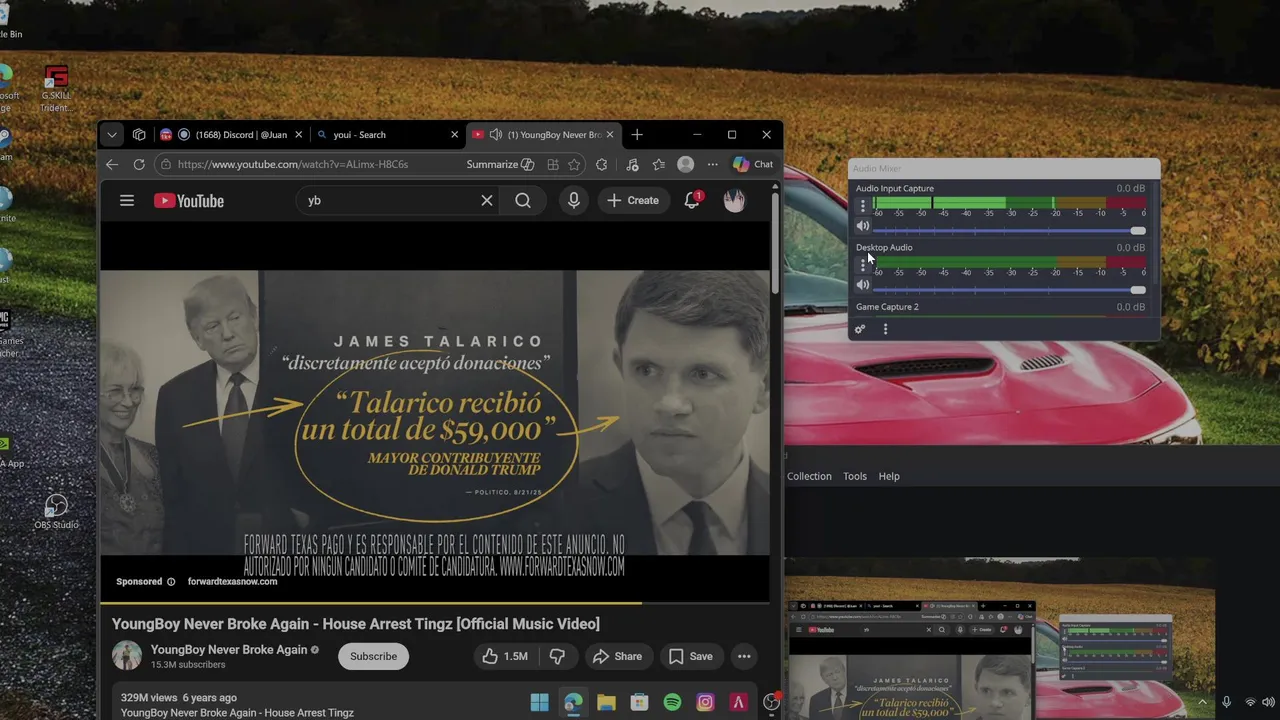Mute Desktop Audio in Audio Mixer

(863, 285)
